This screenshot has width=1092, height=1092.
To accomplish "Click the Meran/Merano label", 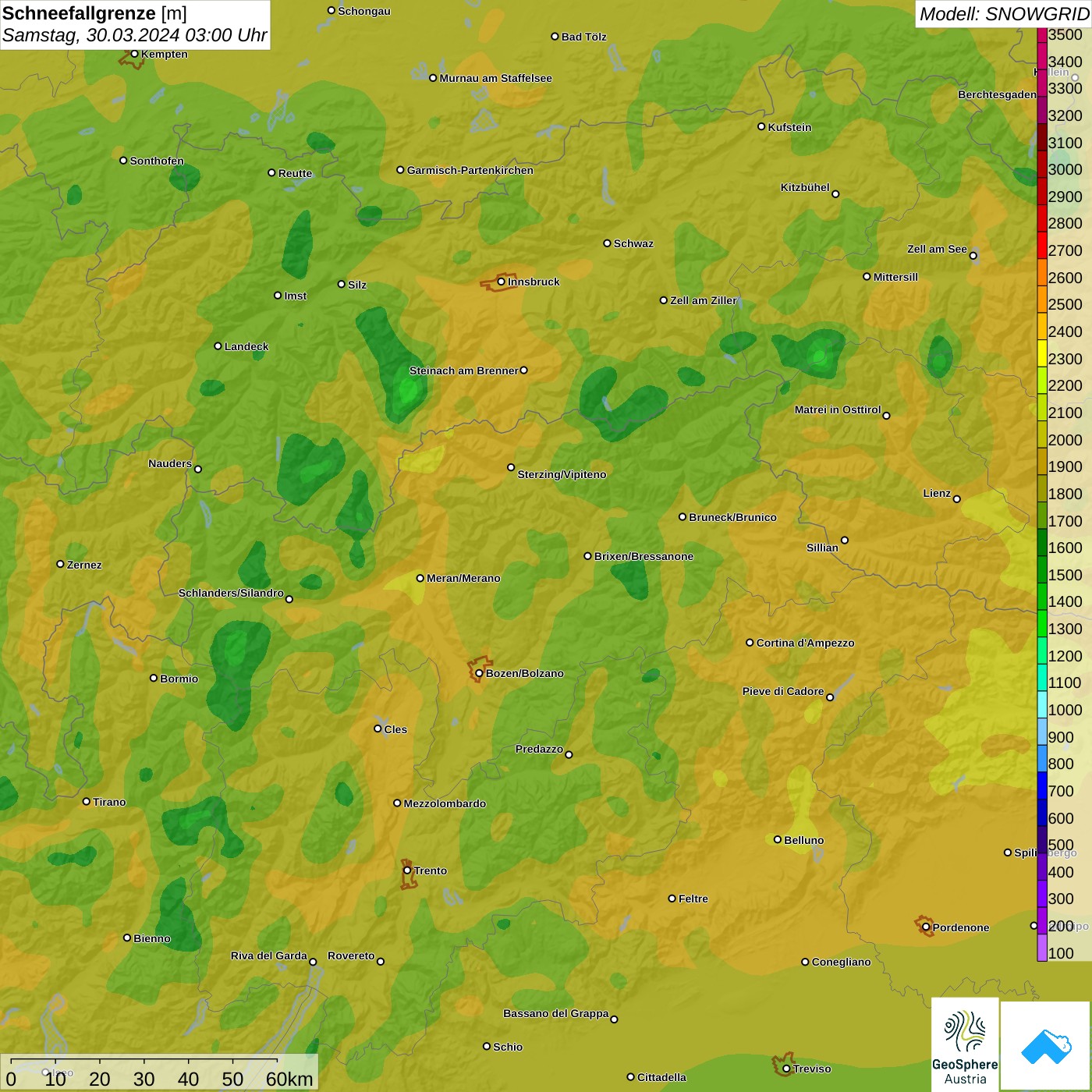I will 463,578.
